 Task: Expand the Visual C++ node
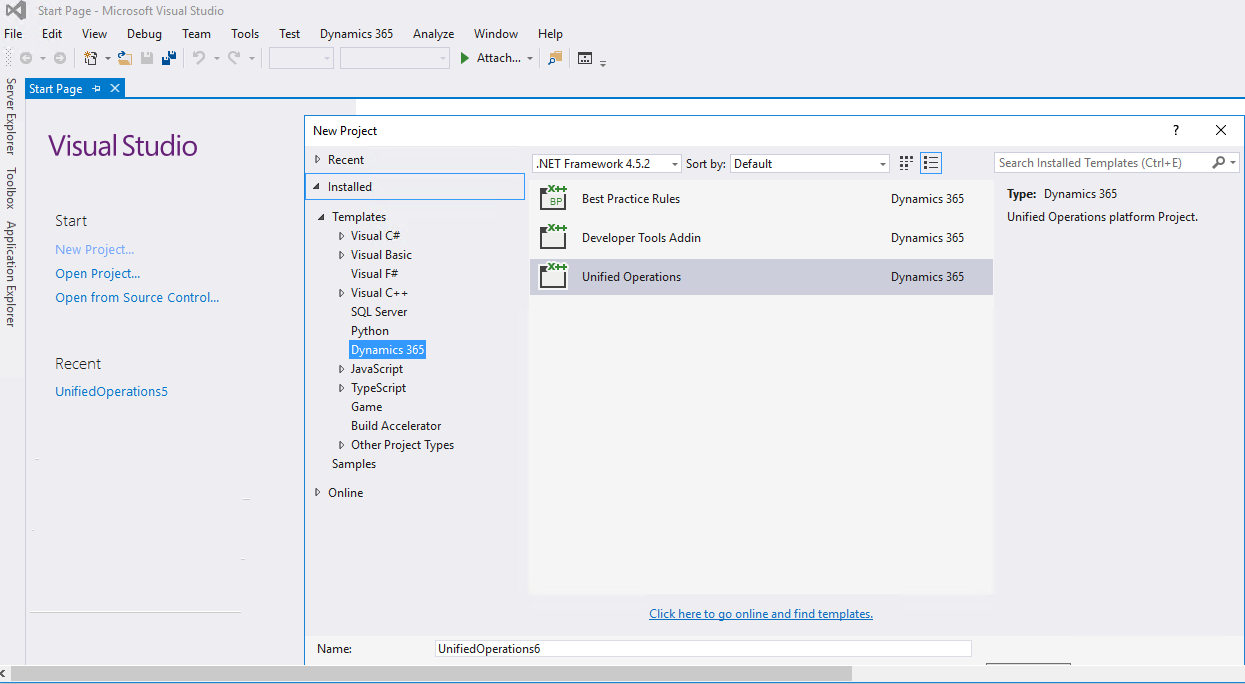coord(341,293)
